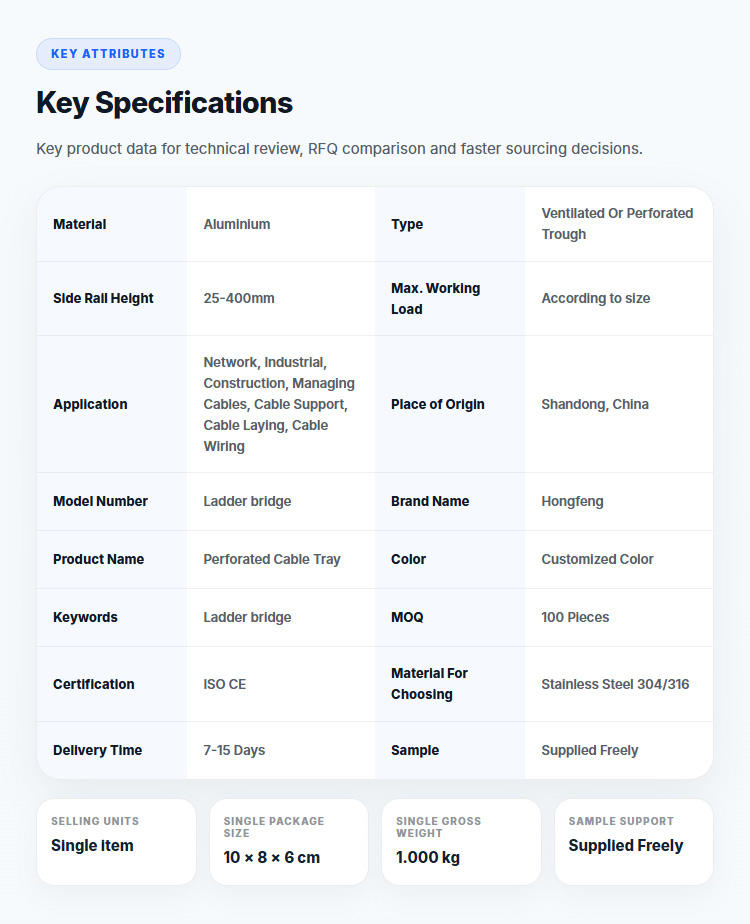
Task: Click the Ventilated Or Perforated Trough value
Action: point(617,224)
